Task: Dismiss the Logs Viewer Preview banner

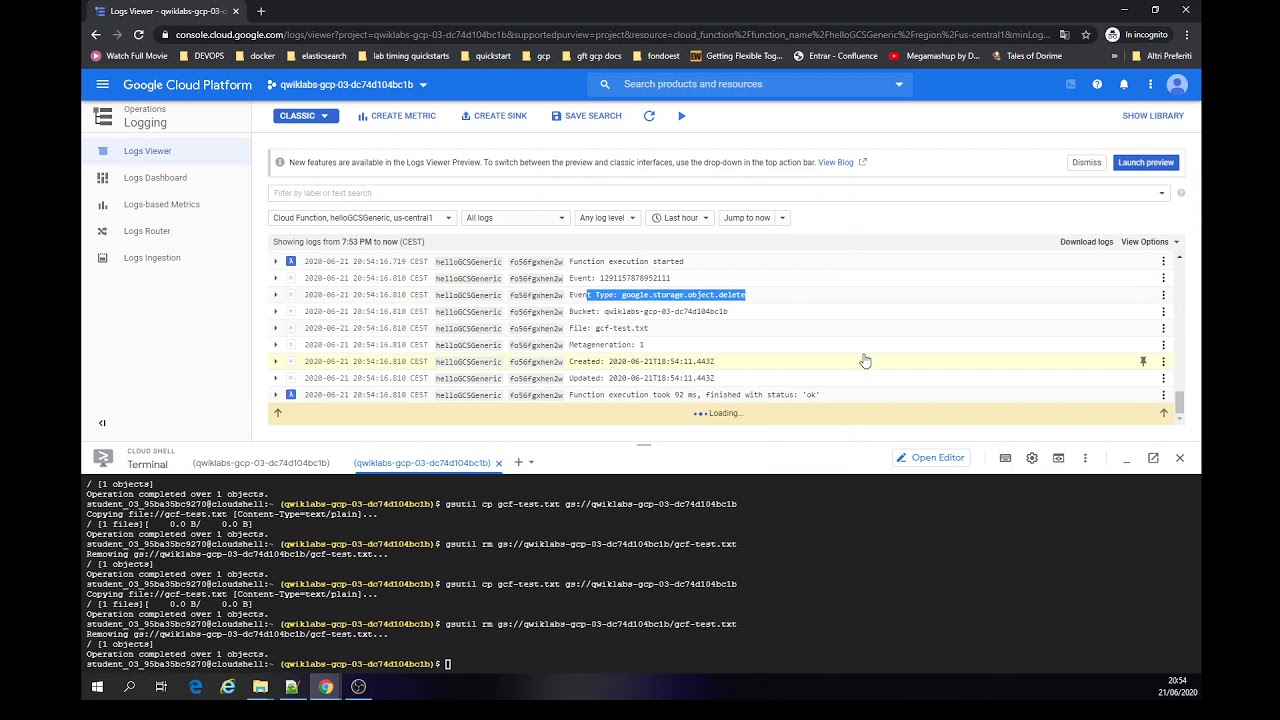Action: tap(1087, 163)
